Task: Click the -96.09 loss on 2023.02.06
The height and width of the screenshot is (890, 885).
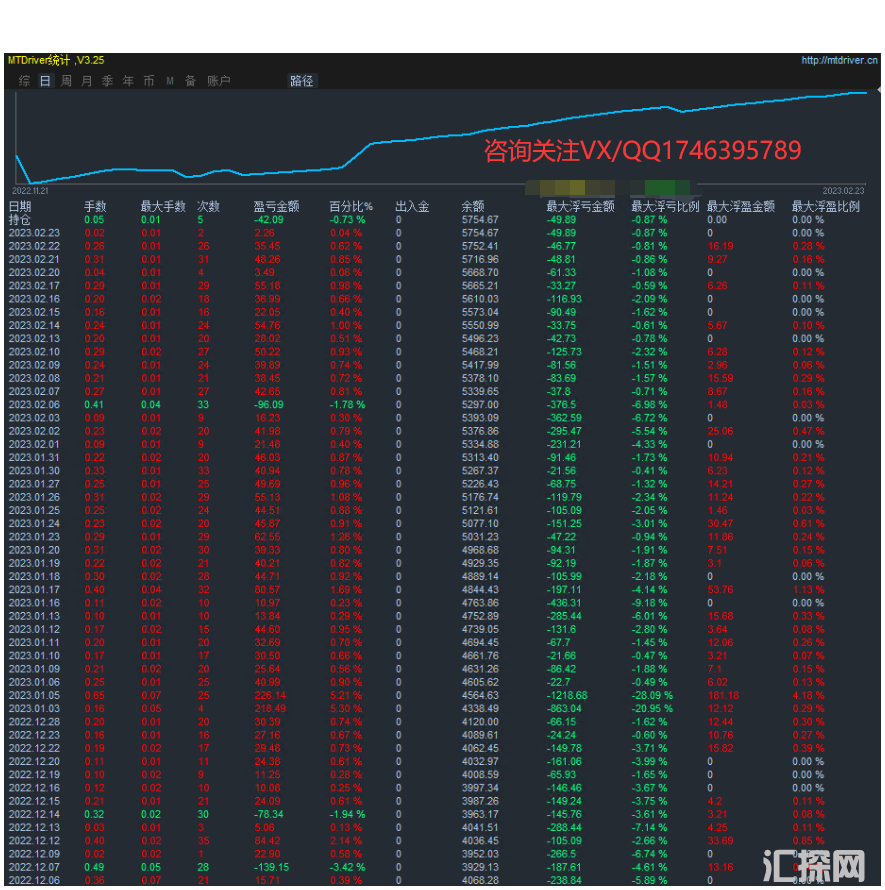Action: (x=269, y=405)
